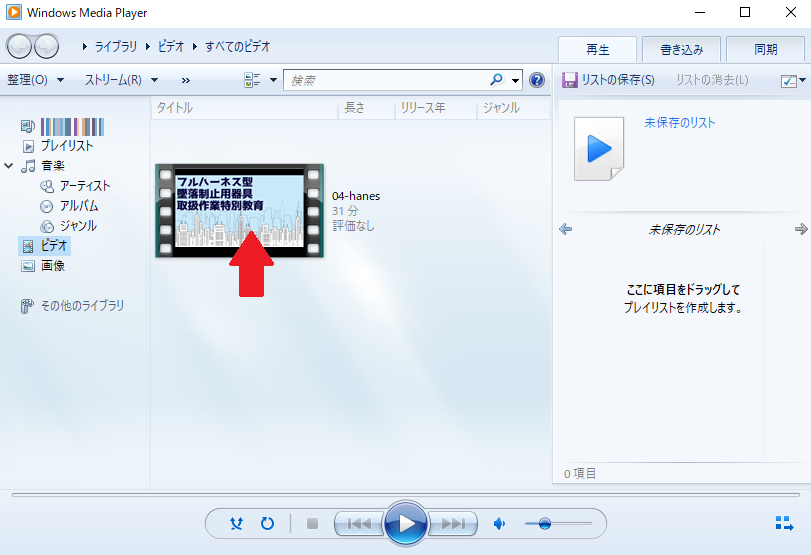811x555 pixels.
Task: Click リストの保存(S) button
Action: pos(608,80)
